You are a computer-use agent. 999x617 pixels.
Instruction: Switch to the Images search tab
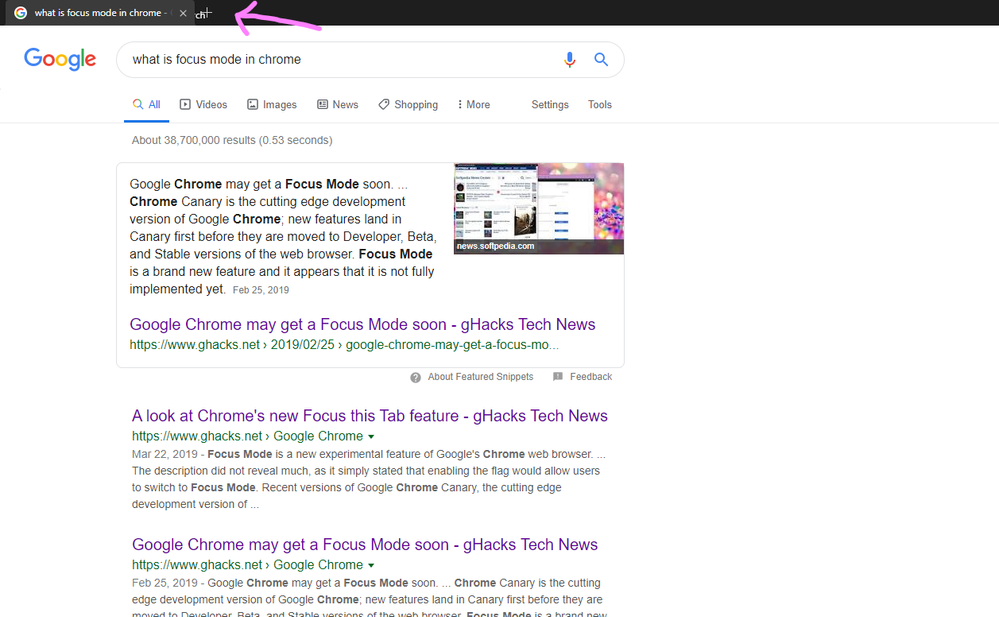[271, 104]
